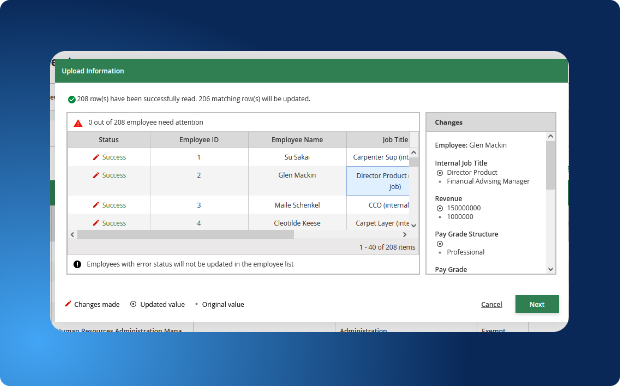The width and height of the screenshot is (620, 386).
Task: Select the Director Product job title cell
Action: coord(378,181)
